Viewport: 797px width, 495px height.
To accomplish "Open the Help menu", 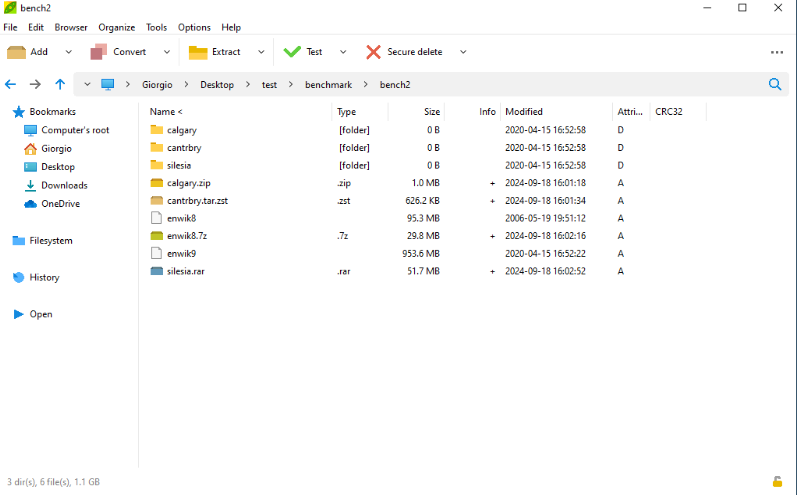I will (231, 27).
